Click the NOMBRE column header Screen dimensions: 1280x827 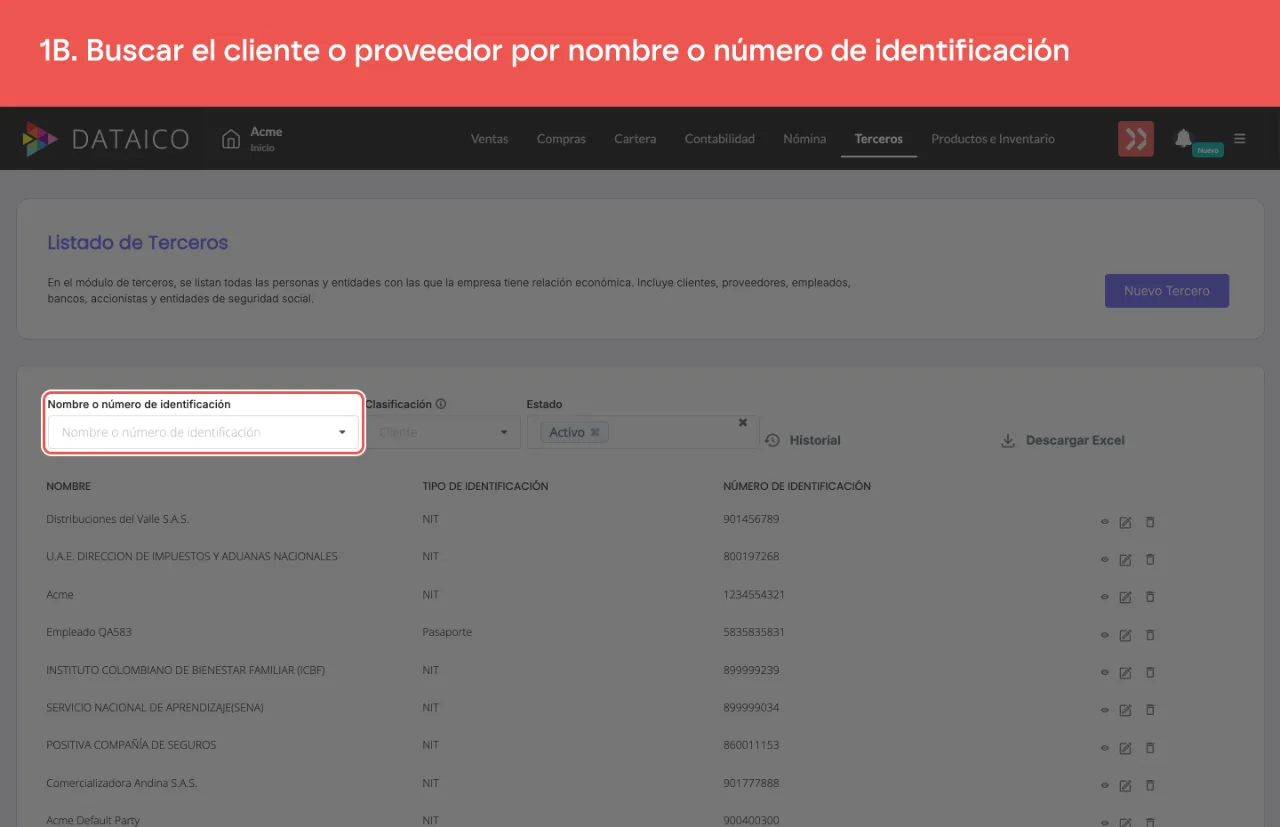68,486
